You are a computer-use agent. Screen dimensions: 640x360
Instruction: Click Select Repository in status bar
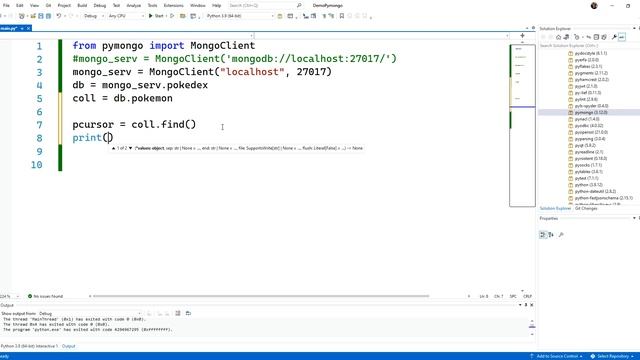[612, 356]
